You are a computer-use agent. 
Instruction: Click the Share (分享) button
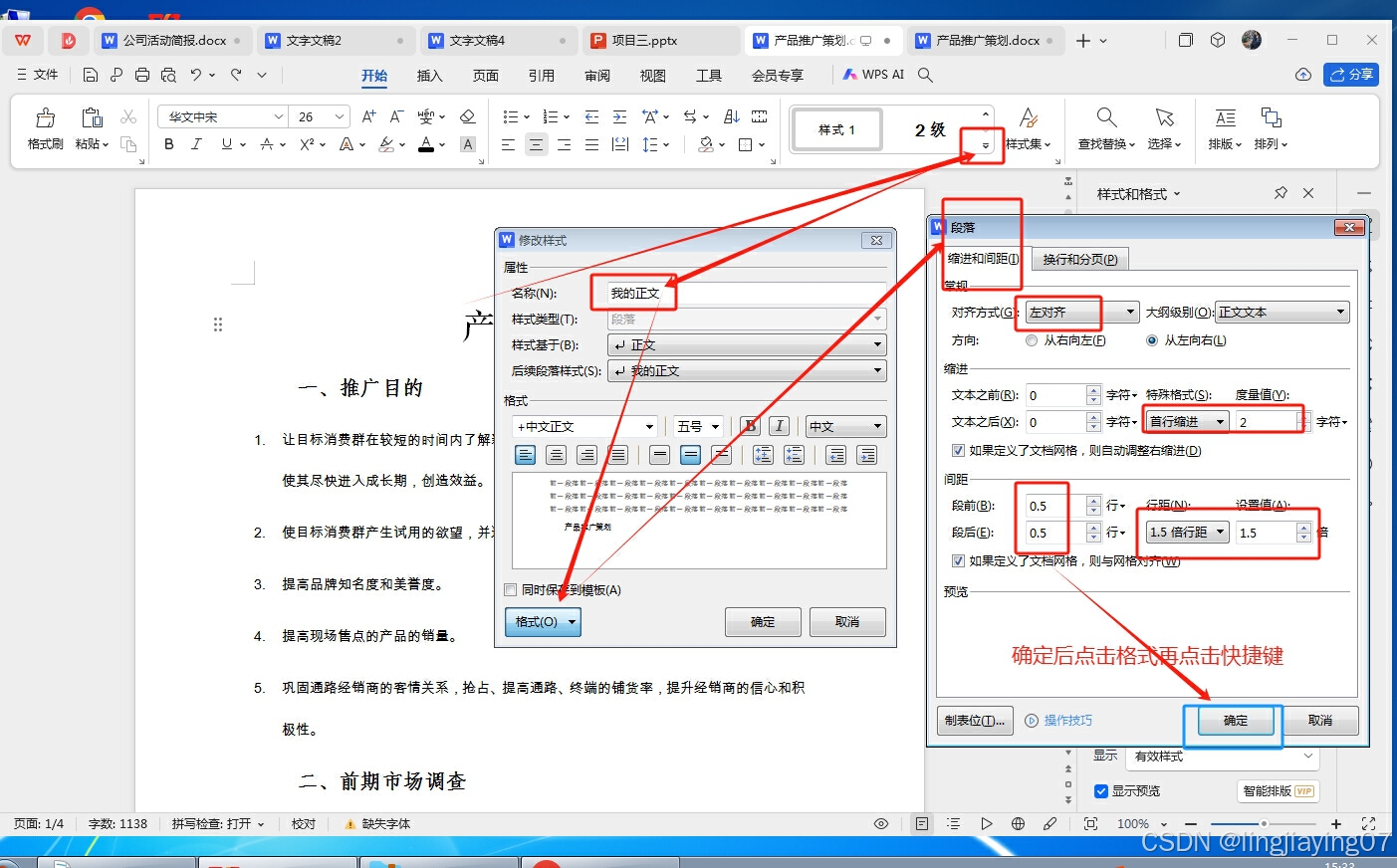tap(1351, 75)
